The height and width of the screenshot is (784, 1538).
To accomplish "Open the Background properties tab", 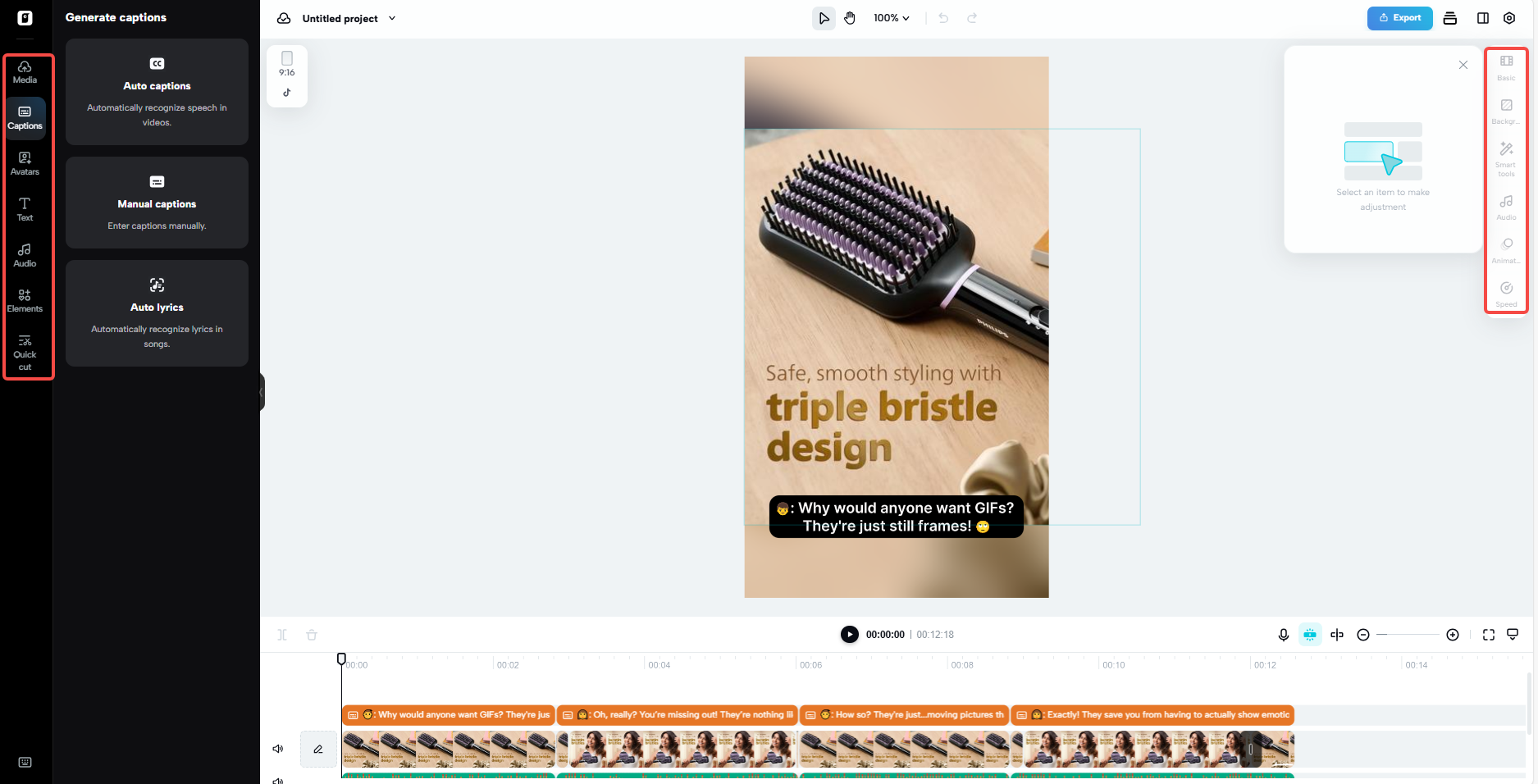I will pyautogui.click(x=1506, y=112).
